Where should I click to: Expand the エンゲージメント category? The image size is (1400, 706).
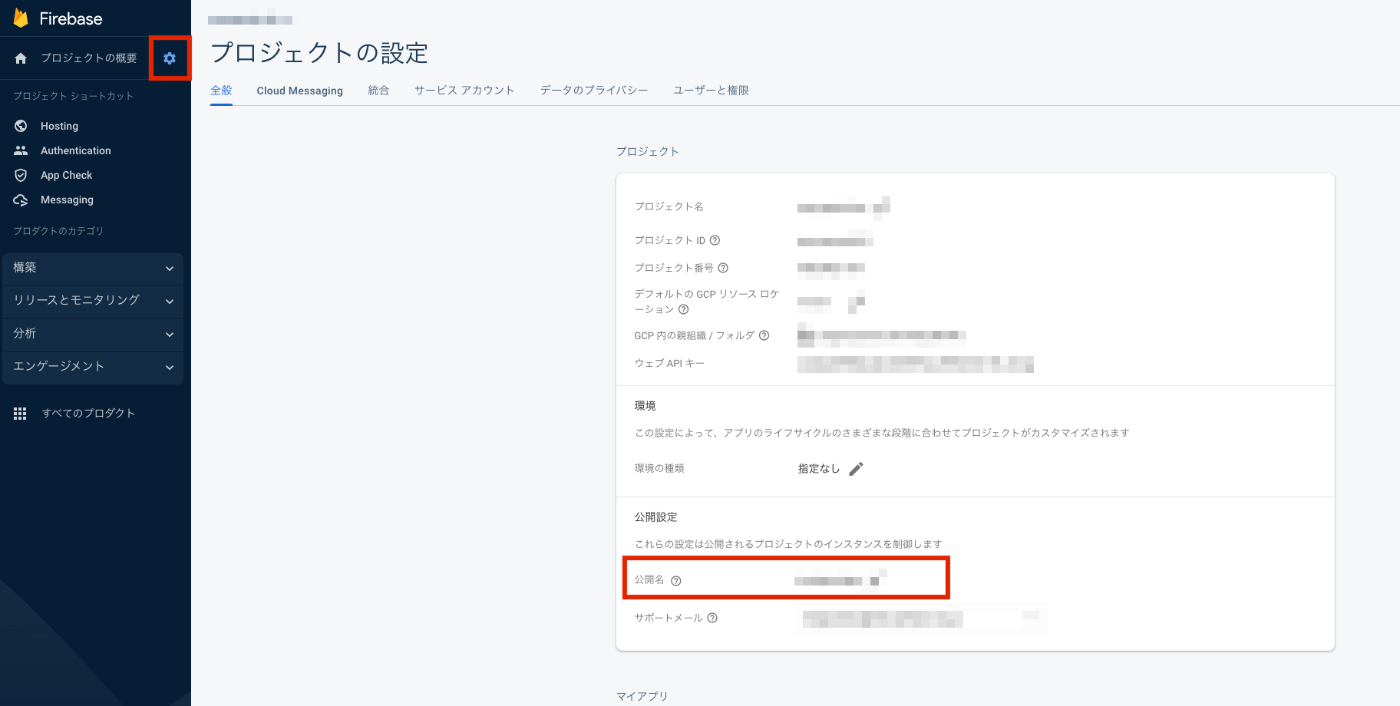point(93,367)
